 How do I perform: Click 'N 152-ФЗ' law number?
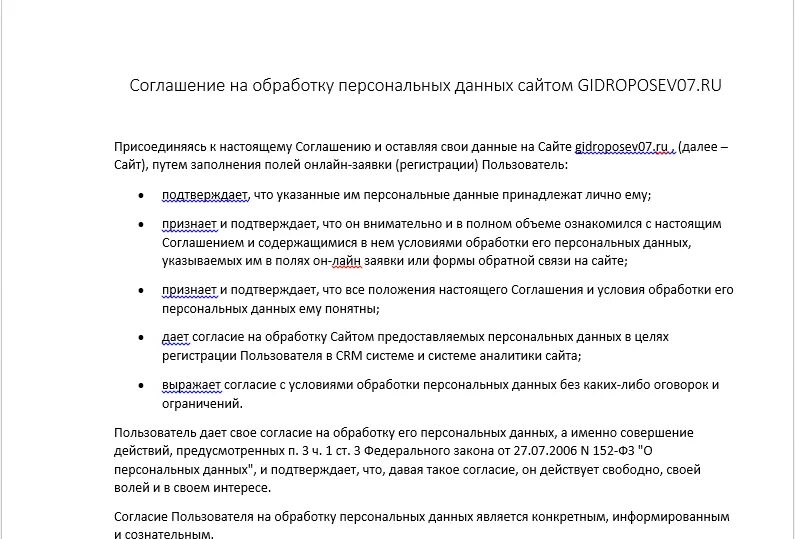pyautogui.click(x=607, y=451)
